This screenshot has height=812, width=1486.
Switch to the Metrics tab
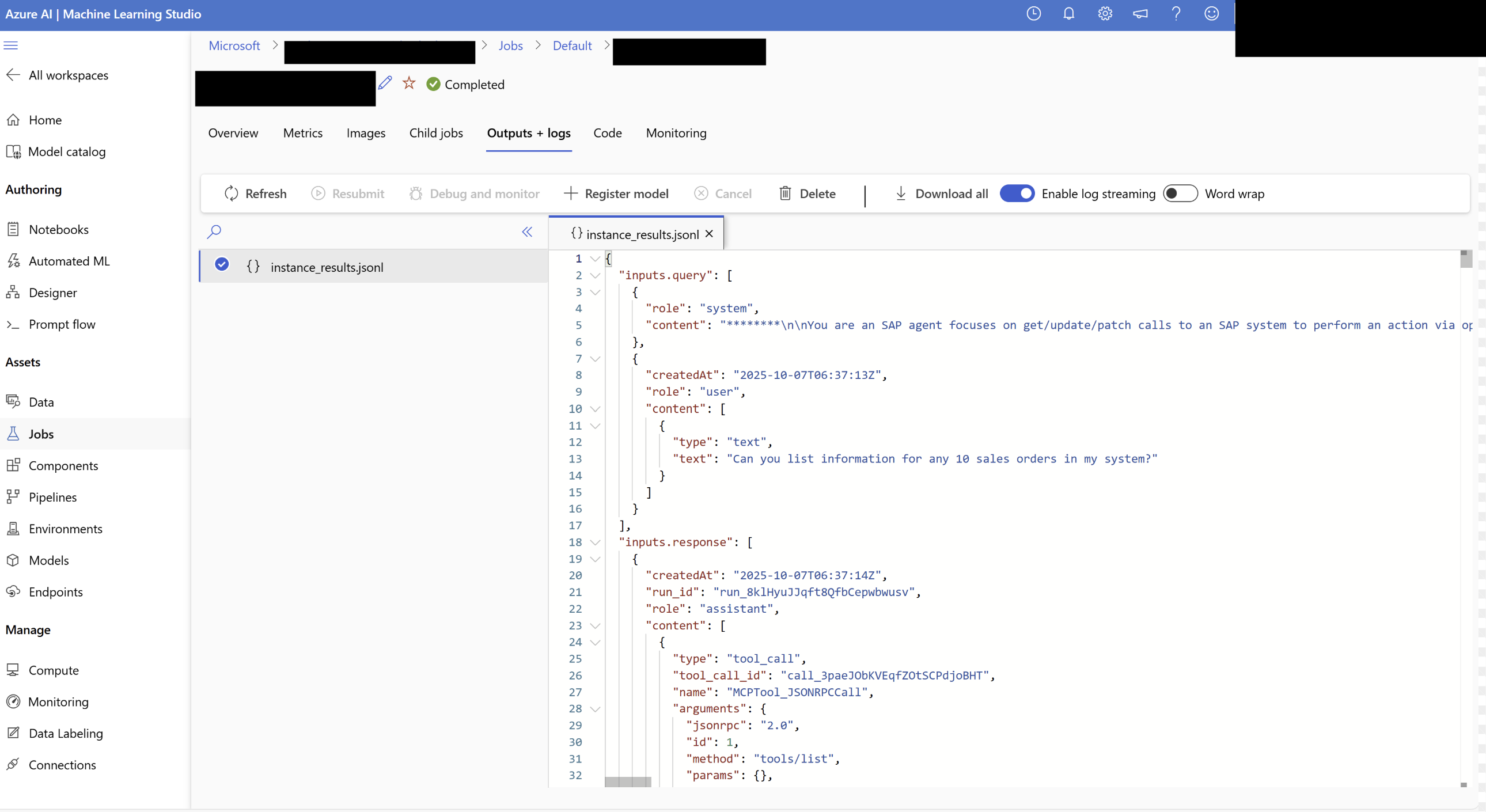302,133
